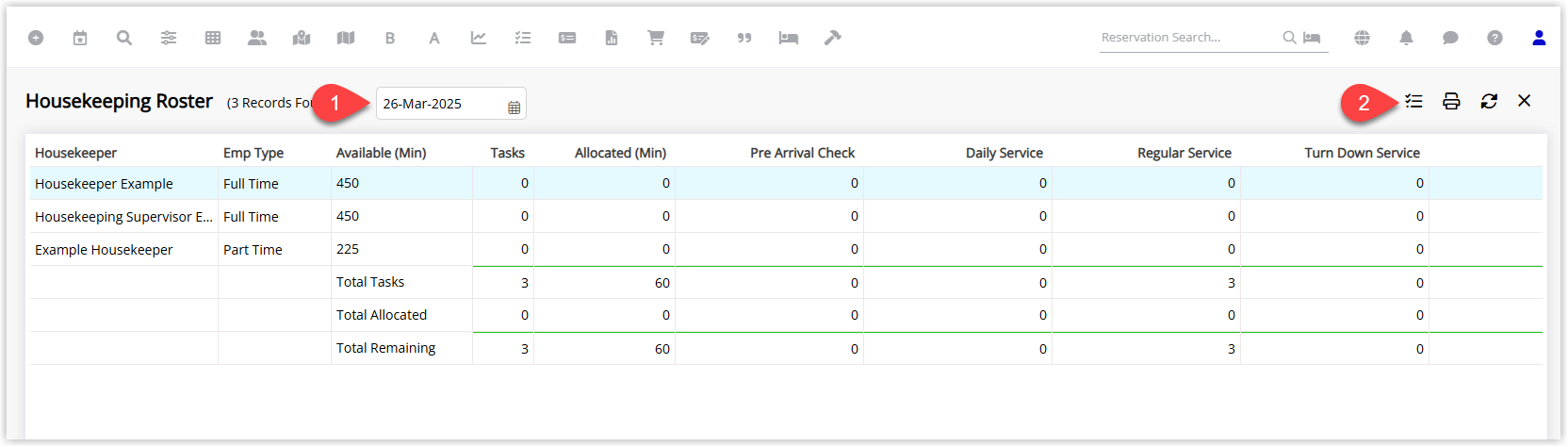This screenshot has height=447, width=1568.
Task: Click the bed icon in the main toolbar
Action: pos(789,38)
